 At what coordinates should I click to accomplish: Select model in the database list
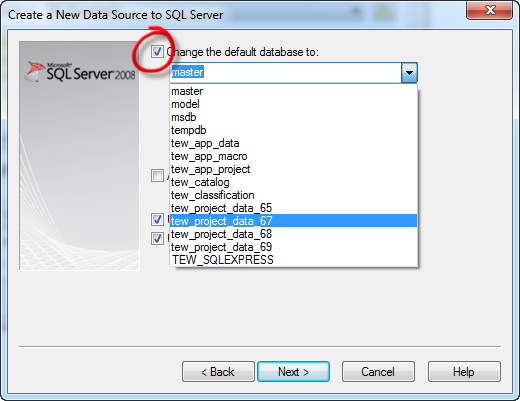point(293,104)
